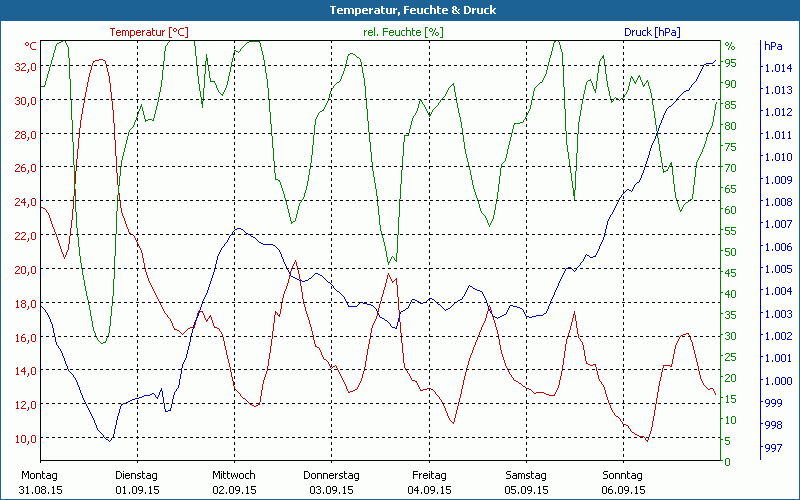Image resolution: width=800 pixels, height=500 pixels.
Task: Select the blue Druck [hPa] legend label
Action: [x=652, y=32]
